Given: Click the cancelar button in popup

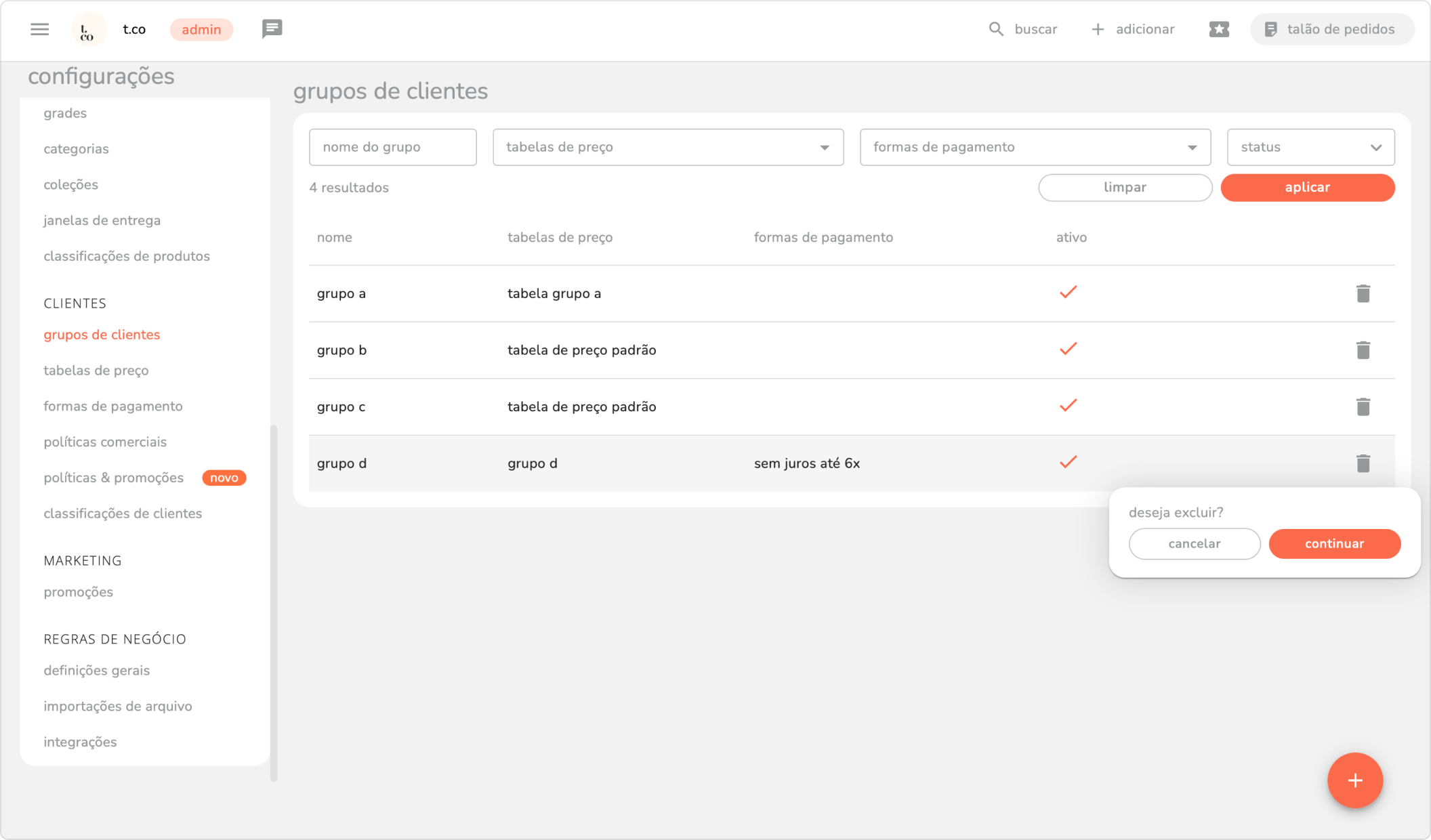Looking at the screenshot, I should (1194, 544).
